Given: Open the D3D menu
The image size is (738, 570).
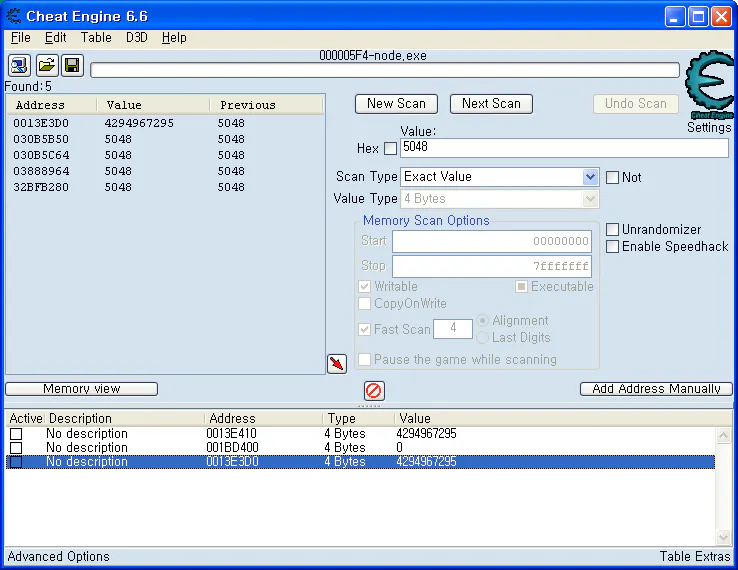Looking at the screenshot, I should tap(136, 38).
